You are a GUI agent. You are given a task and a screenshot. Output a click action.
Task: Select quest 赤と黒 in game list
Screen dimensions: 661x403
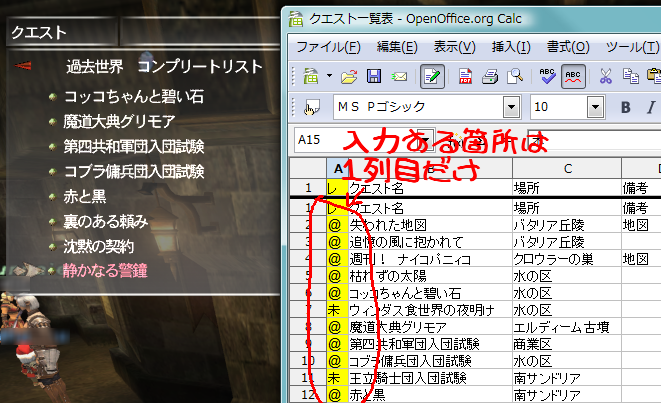click(x=85, y=196)
